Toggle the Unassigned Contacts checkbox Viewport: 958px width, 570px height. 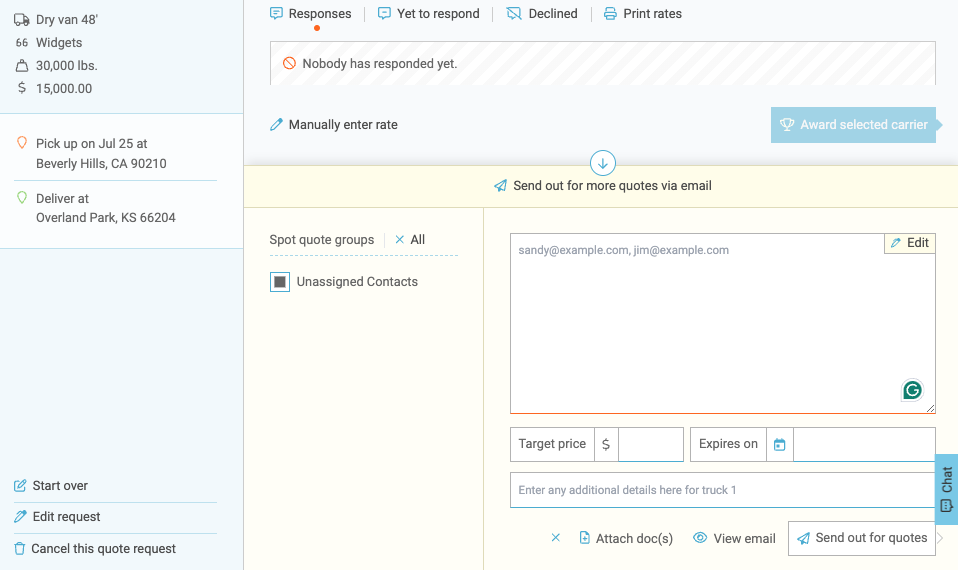pos(280,282)
